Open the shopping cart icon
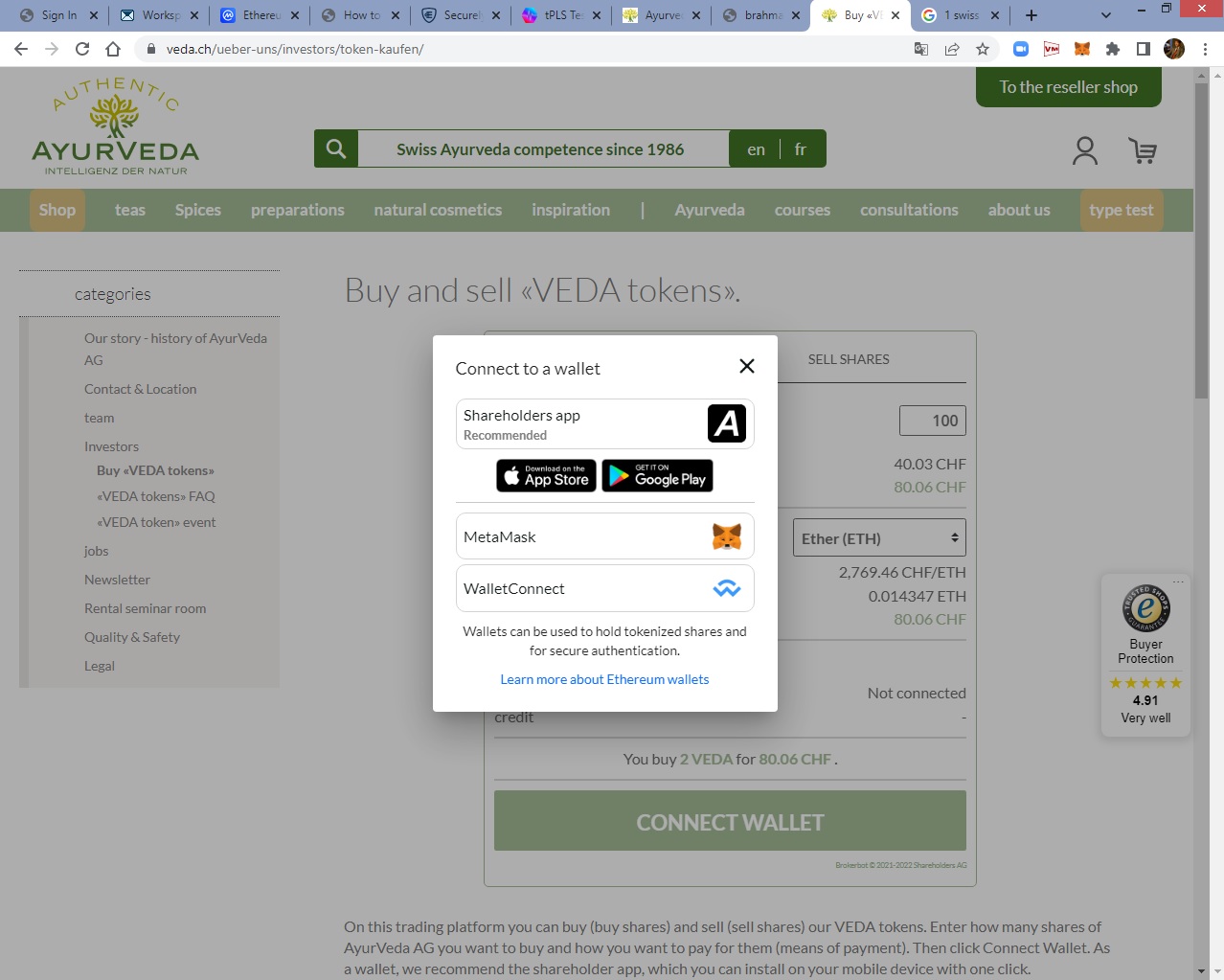Image resolution: width=1224 pixels, height=980 pixels. tap(1143, 150)
